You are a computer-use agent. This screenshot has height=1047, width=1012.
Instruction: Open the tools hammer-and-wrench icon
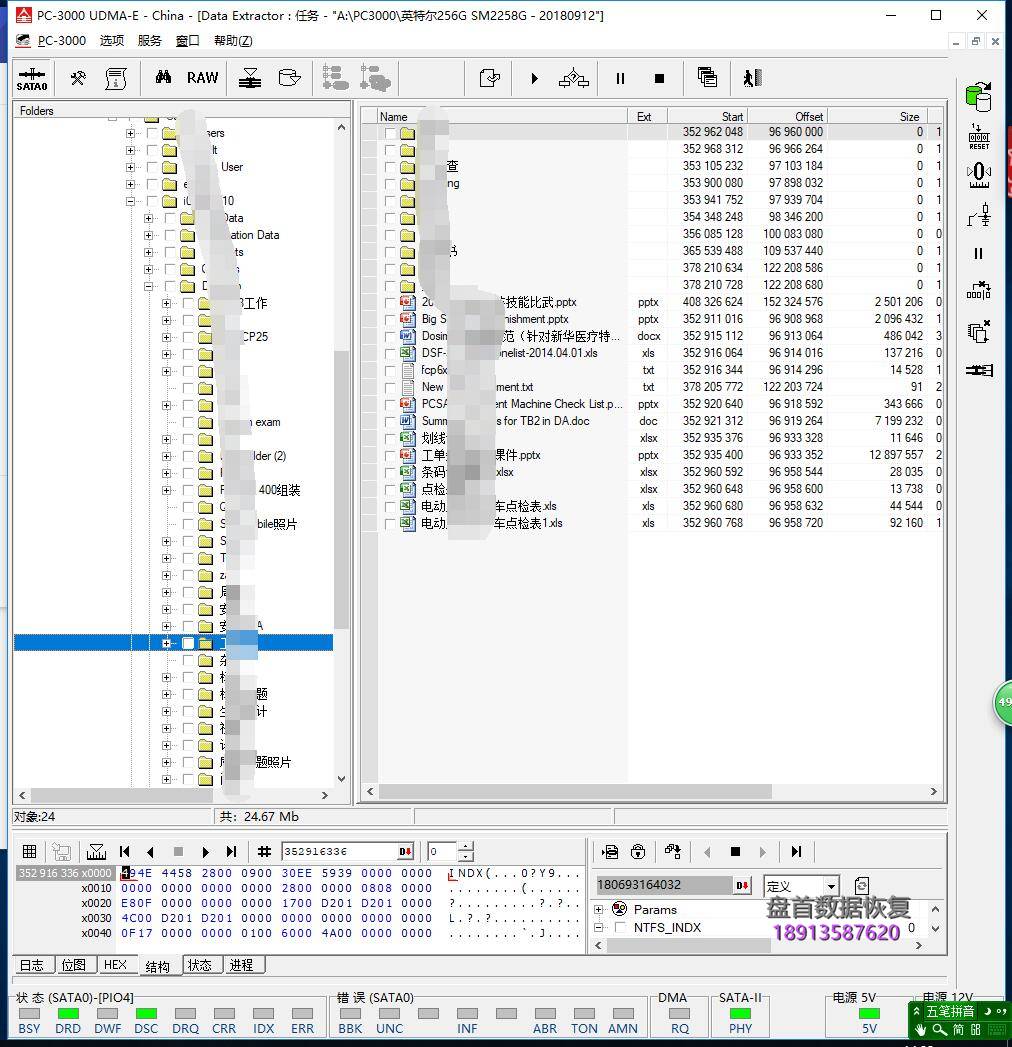click(77, 78)
